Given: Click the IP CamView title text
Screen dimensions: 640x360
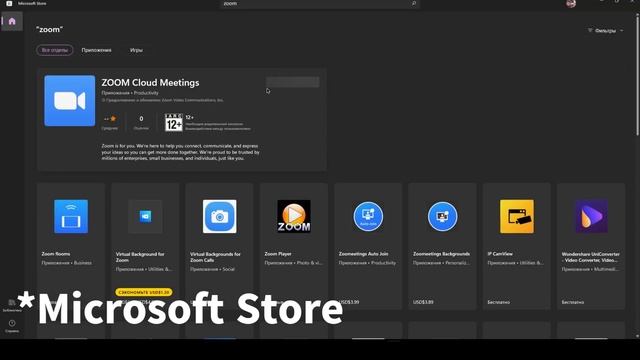Looking at the screenshot, I should (500, 254).
